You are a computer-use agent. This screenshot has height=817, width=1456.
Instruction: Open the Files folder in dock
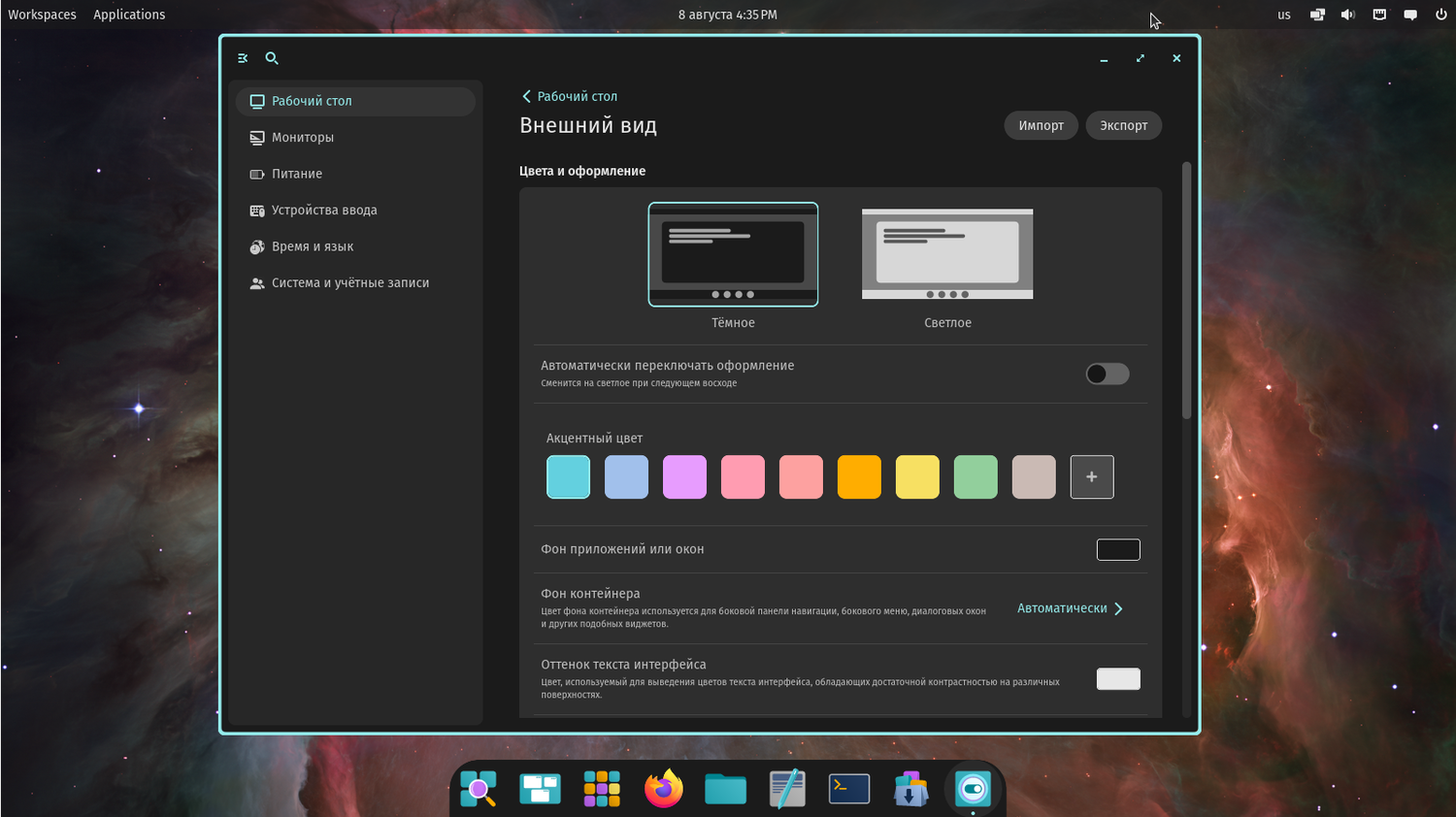pos(725,789)
